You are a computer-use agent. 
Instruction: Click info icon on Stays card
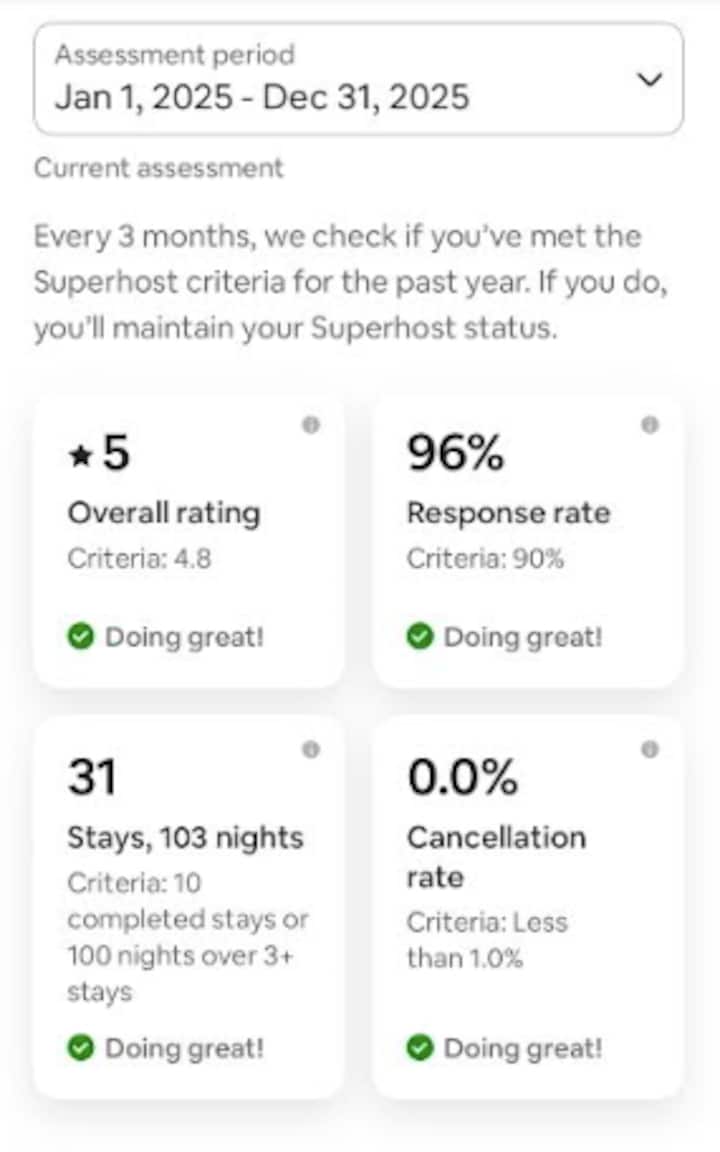[311, 749]
